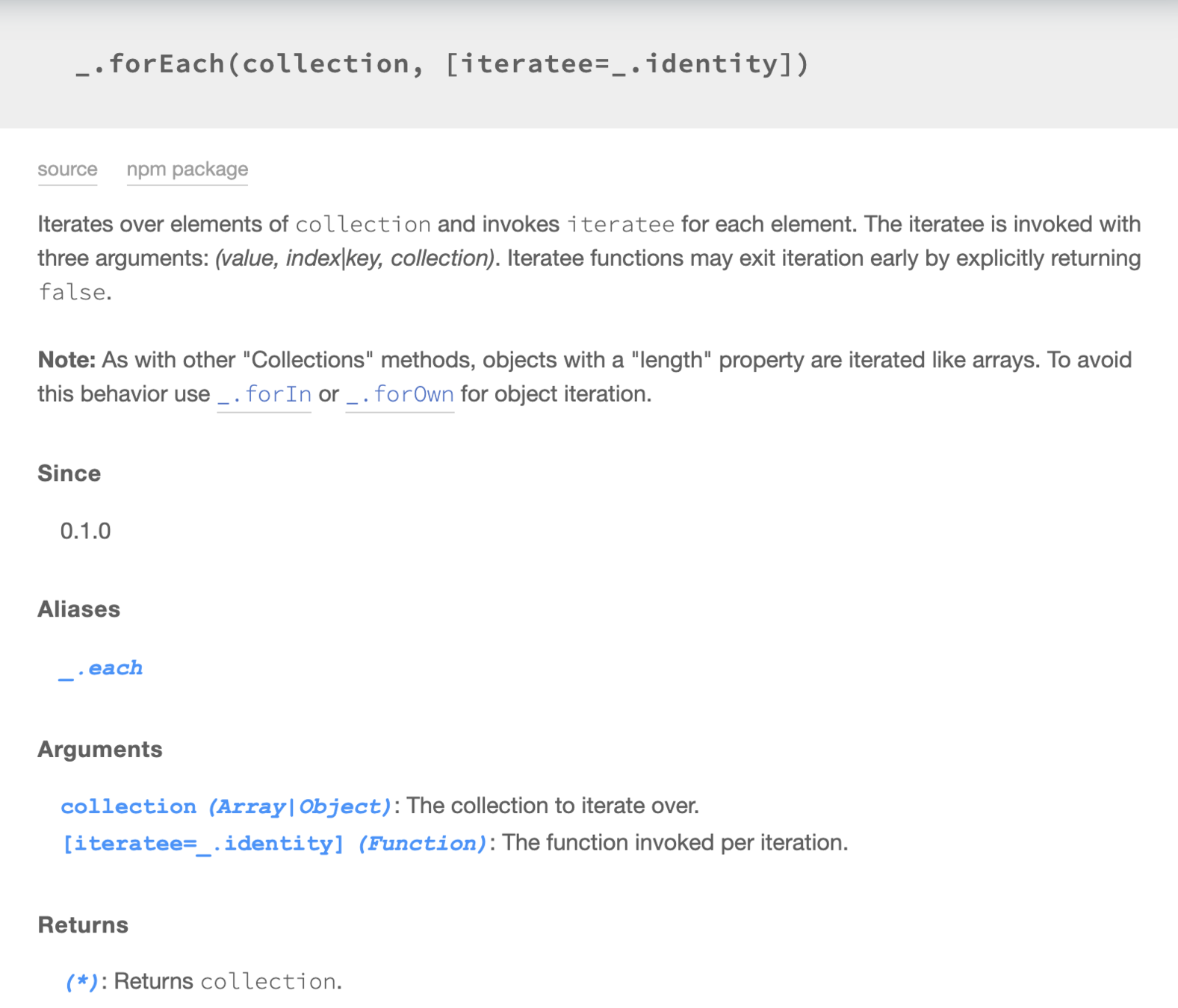Viewport: 1178px width, 1008px height.
Task: Click the 'Returns collection.' text
Action: [228, 981]
